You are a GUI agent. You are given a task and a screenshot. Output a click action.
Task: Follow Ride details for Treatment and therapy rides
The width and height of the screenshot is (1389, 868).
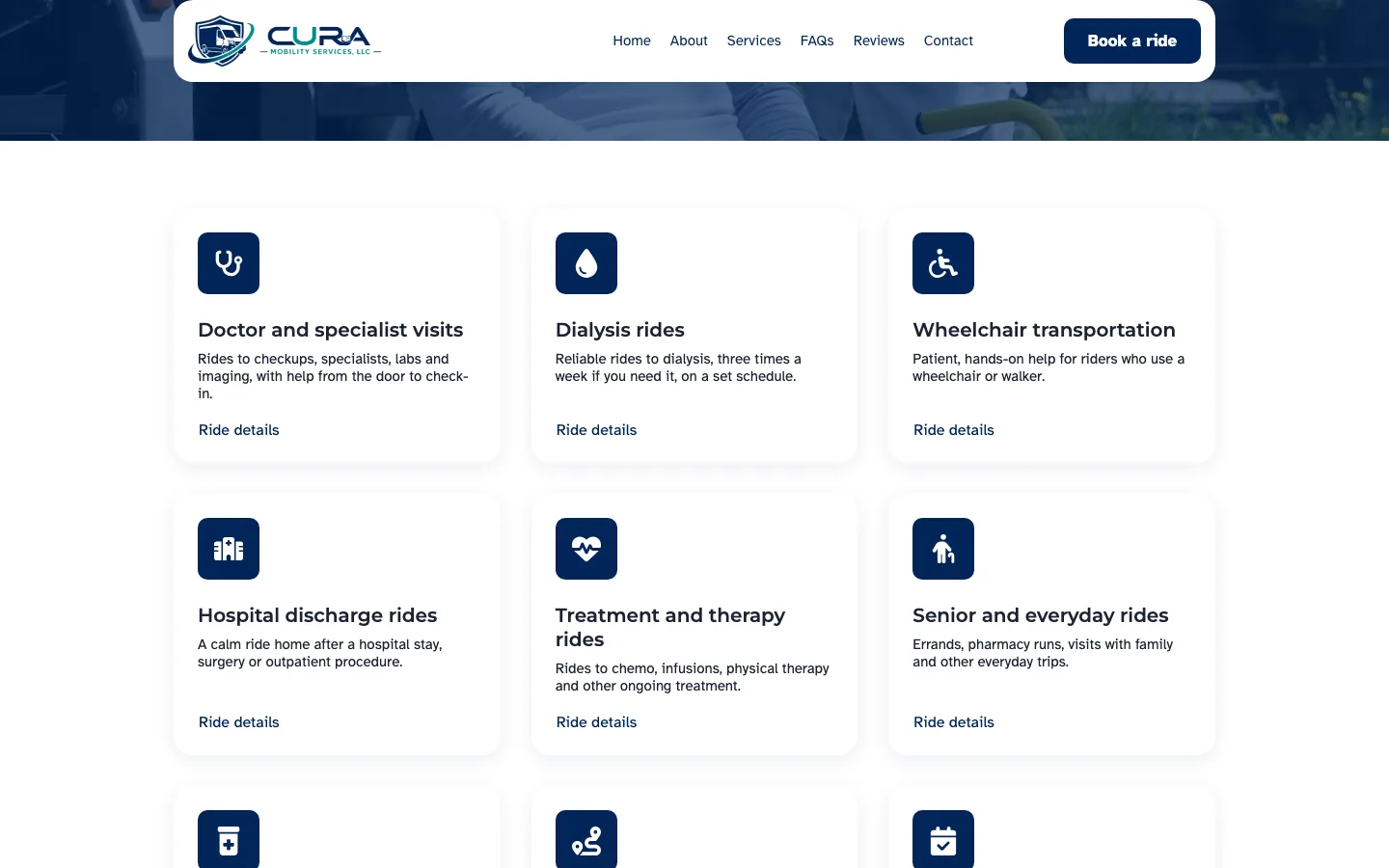click(596, 722)
